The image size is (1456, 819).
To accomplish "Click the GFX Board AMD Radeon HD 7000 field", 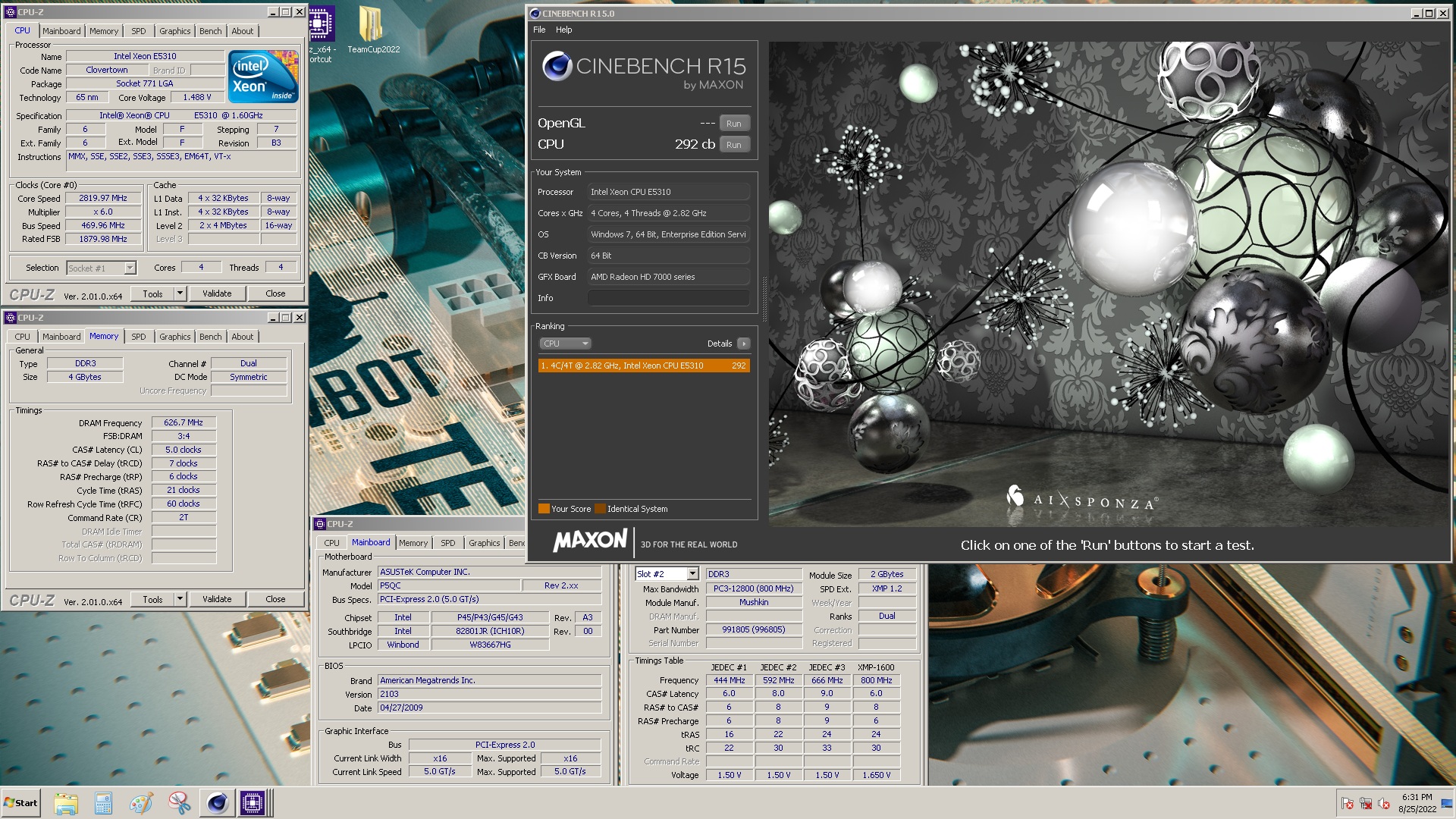I will tap(668, 277).
